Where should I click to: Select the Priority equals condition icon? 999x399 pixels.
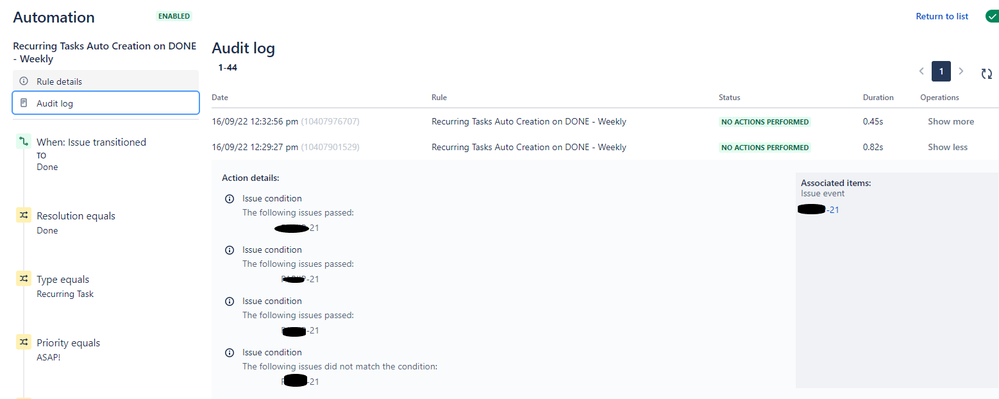pos(24,342)
